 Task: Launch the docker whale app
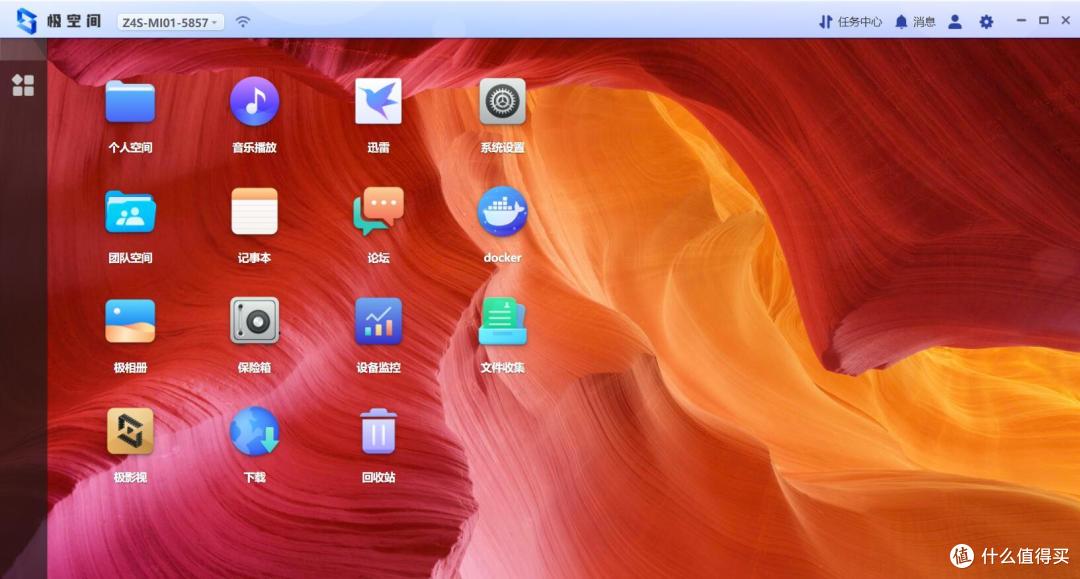[x=502, y=211]
